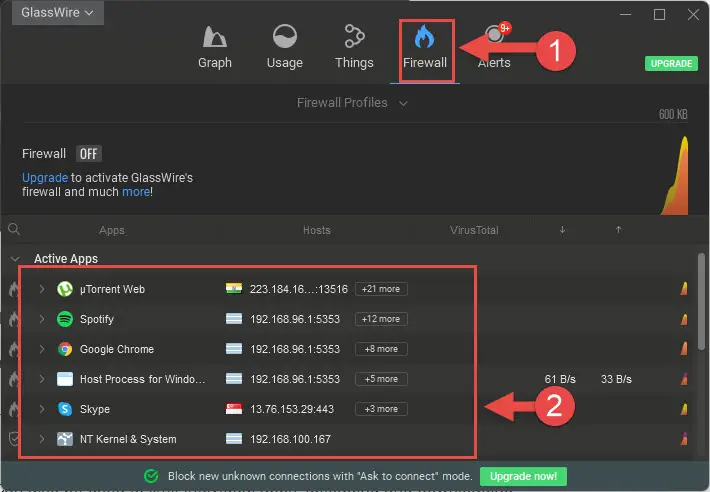Toggle the firewall flame for Skype

[x=14, y=409]
